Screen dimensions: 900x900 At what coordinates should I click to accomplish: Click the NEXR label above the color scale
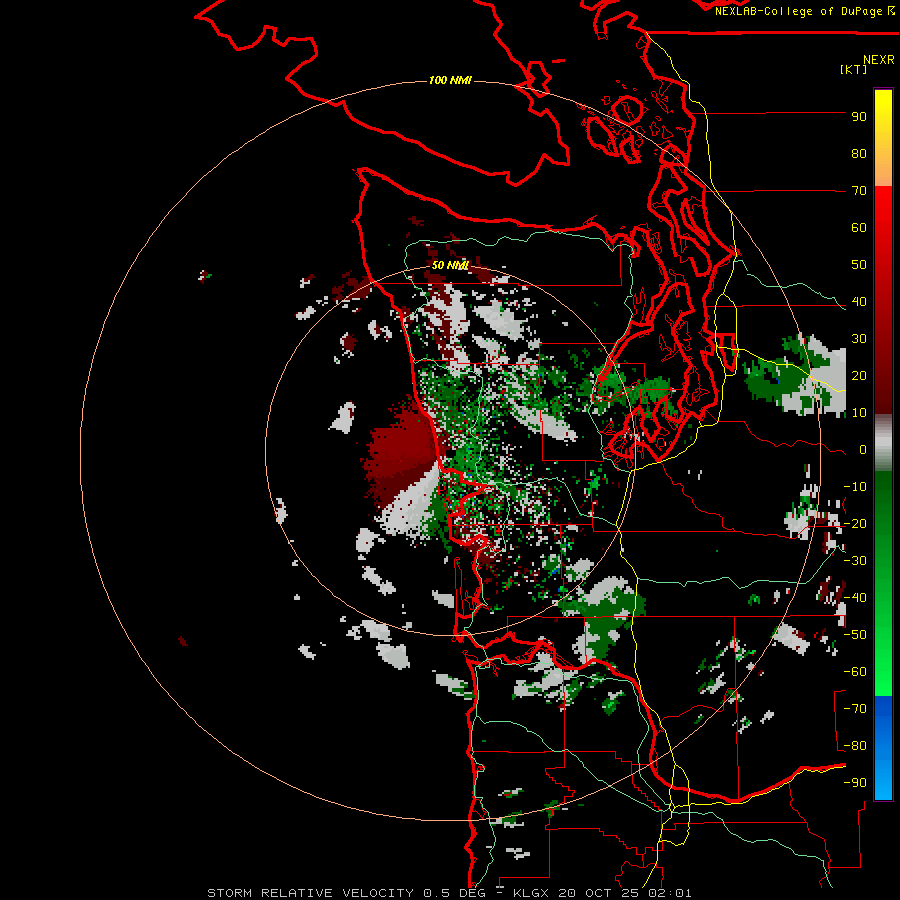click(879, 60)
